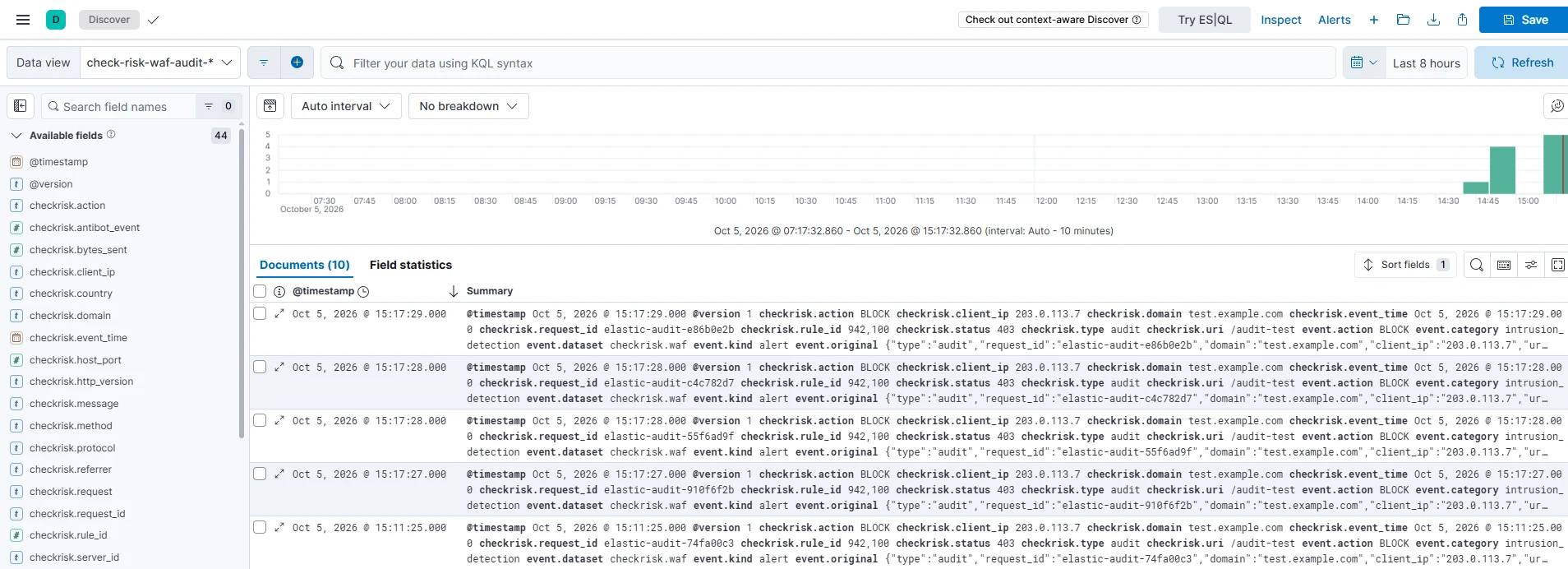Open the Alerts menu item
The width and height of the screenshot is (1568, 569).
pyautogui.click(x=1335, y=20)
